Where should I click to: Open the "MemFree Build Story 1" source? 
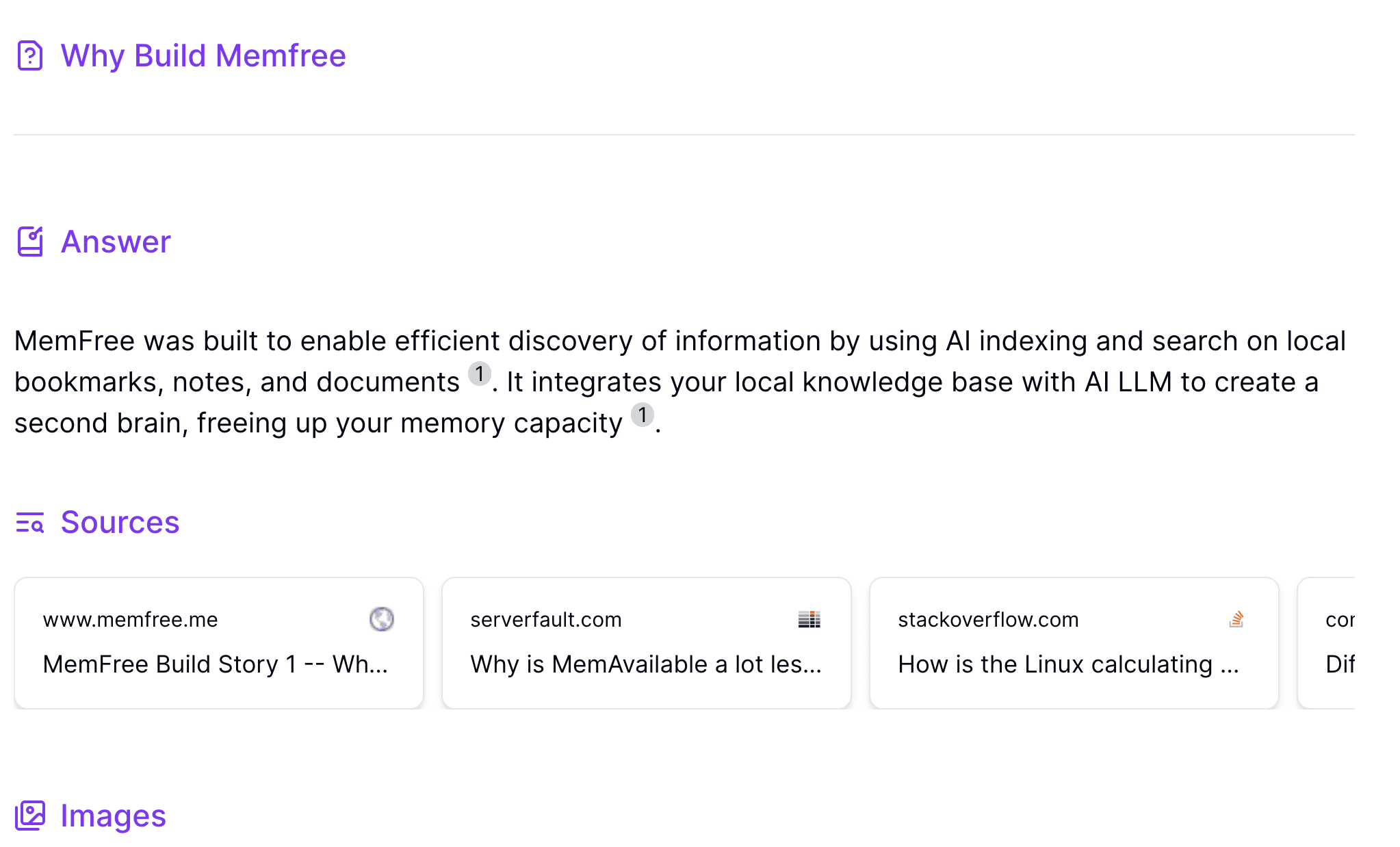click(215, 664)
